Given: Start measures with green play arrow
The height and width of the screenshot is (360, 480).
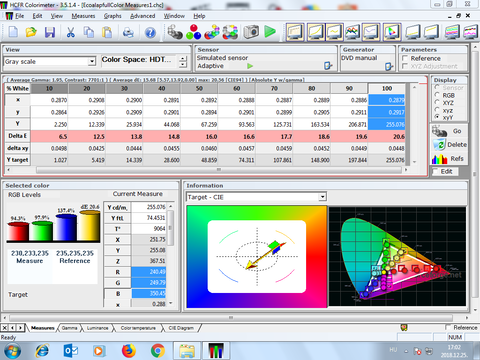Looking at the screenshot, I should point(270,32).
